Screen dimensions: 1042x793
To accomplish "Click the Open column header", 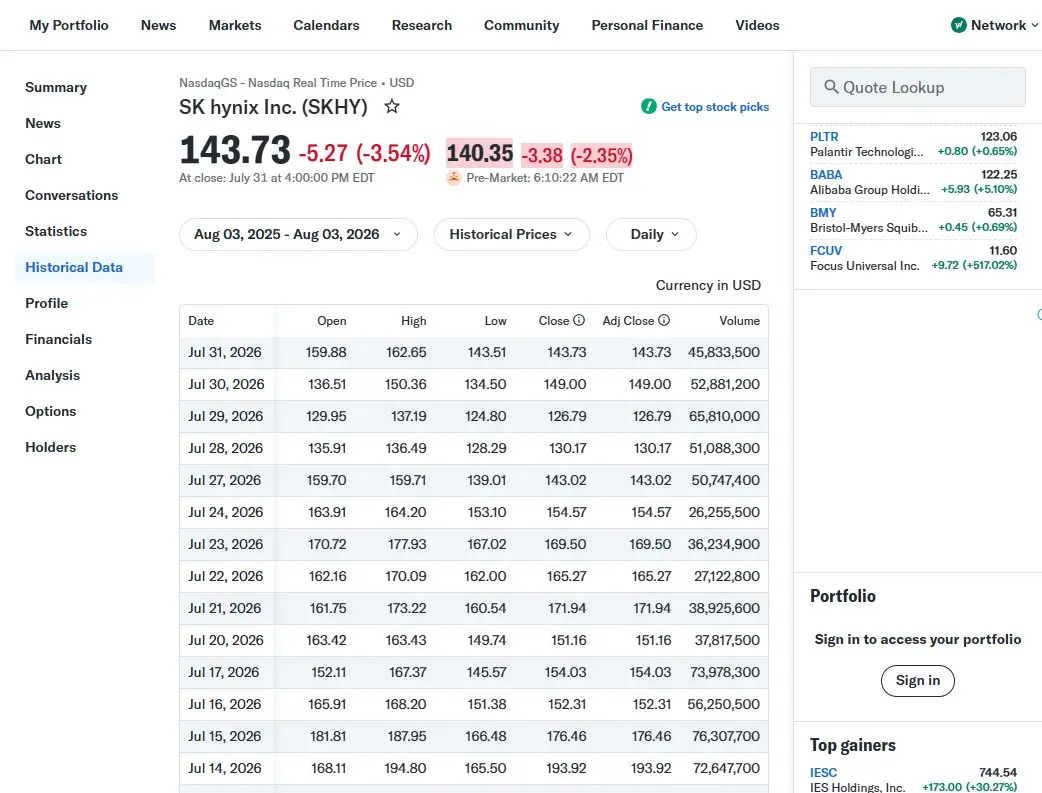I will [x=332, y=320].
